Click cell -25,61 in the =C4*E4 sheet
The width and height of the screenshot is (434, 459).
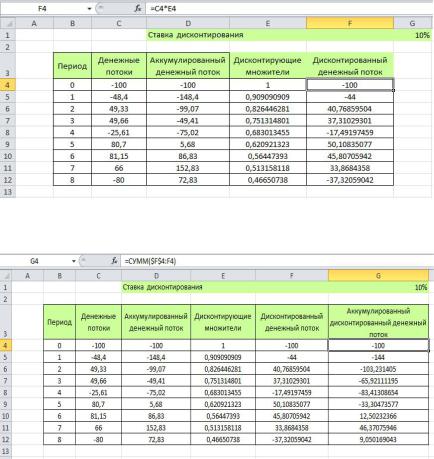[x=119, y=132]
